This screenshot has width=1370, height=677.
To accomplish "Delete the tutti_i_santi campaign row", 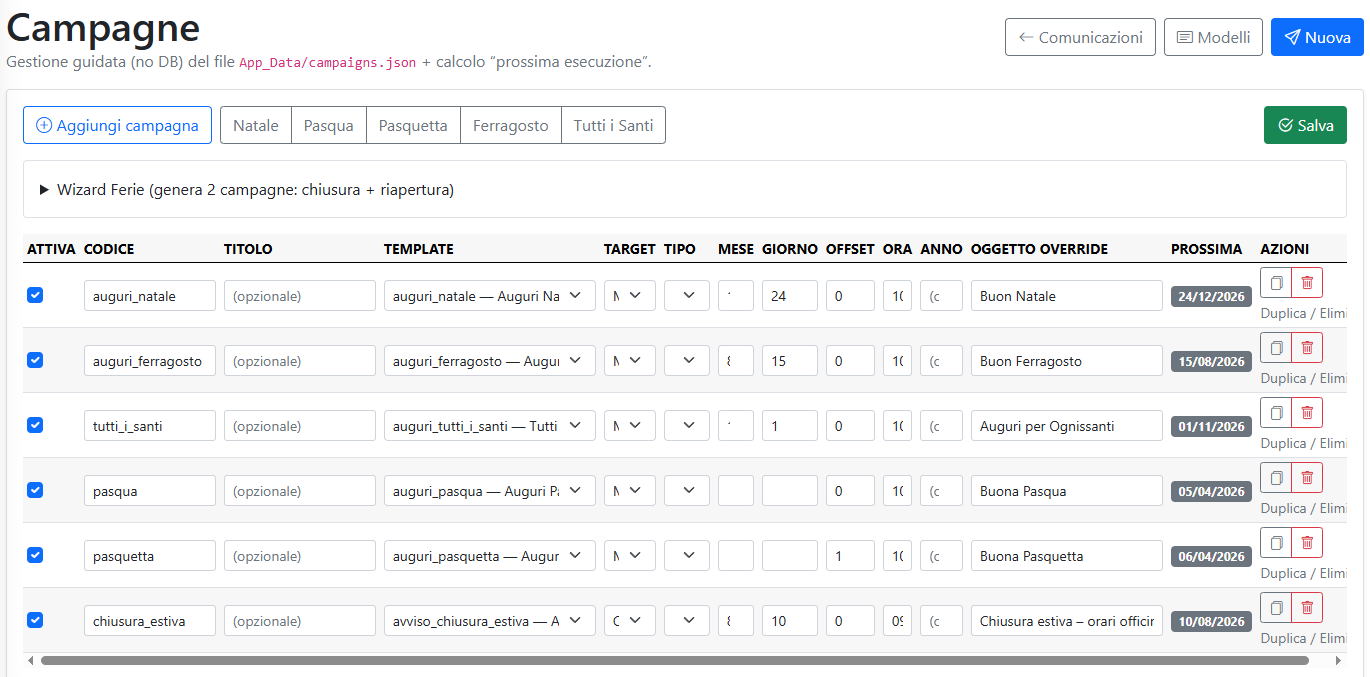I will 1307,413.
